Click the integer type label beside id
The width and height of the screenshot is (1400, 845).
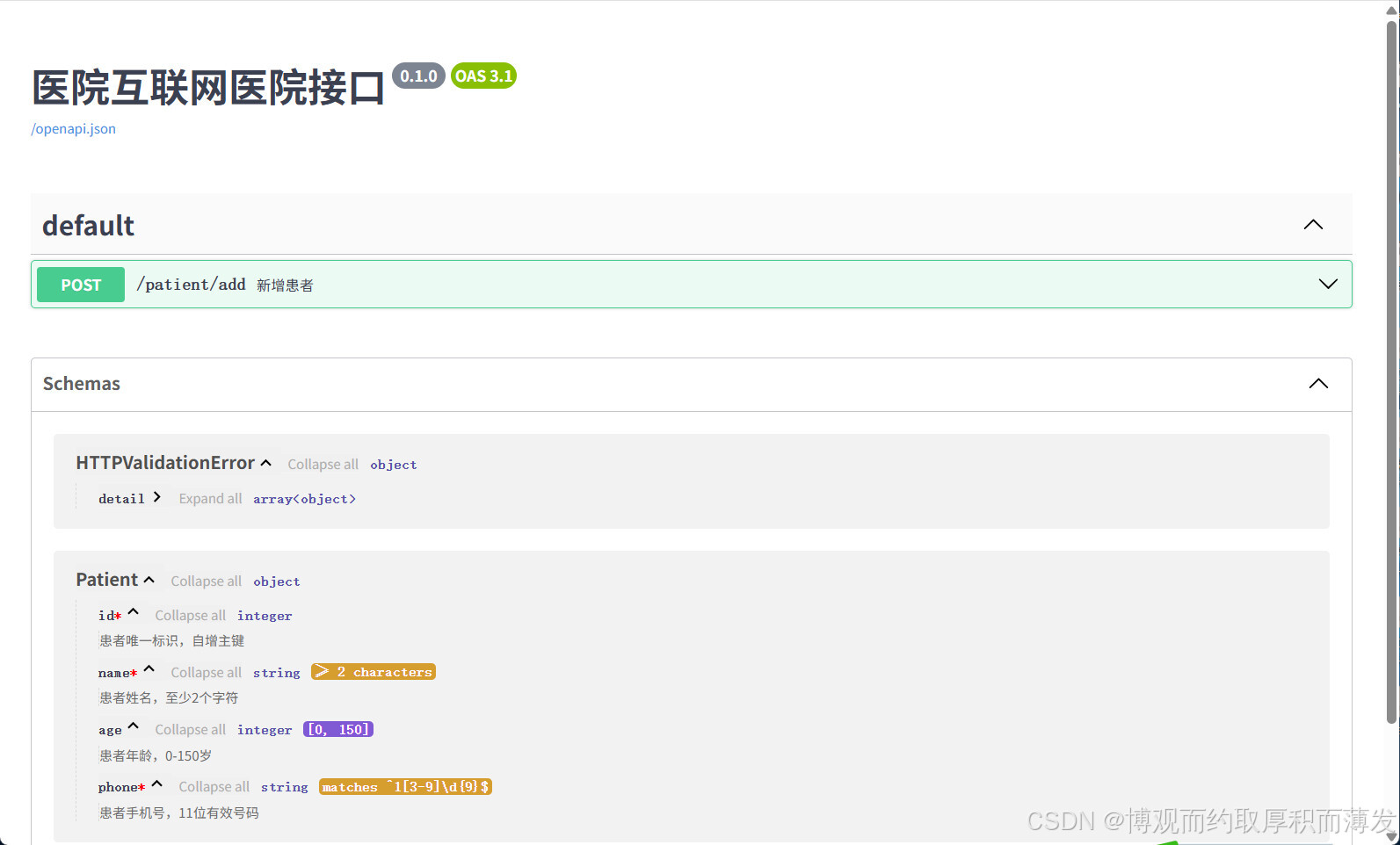(x=265, y=616)
